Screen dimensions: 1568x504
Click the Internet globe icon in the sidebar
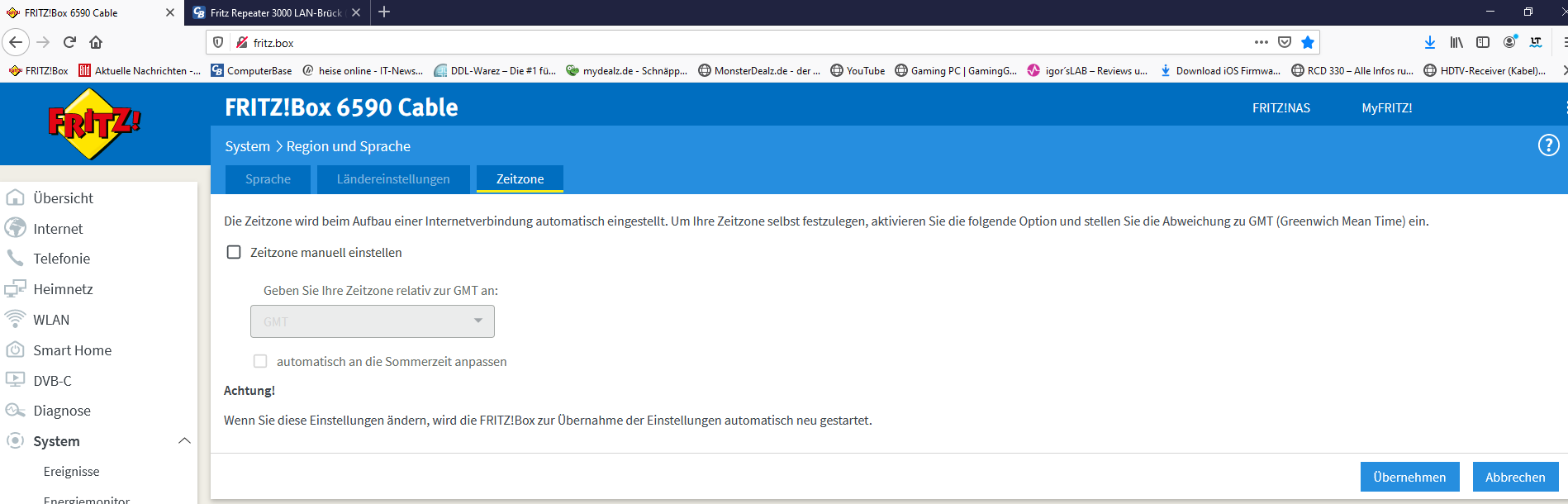pyautogui.click(x=15, y=228)
